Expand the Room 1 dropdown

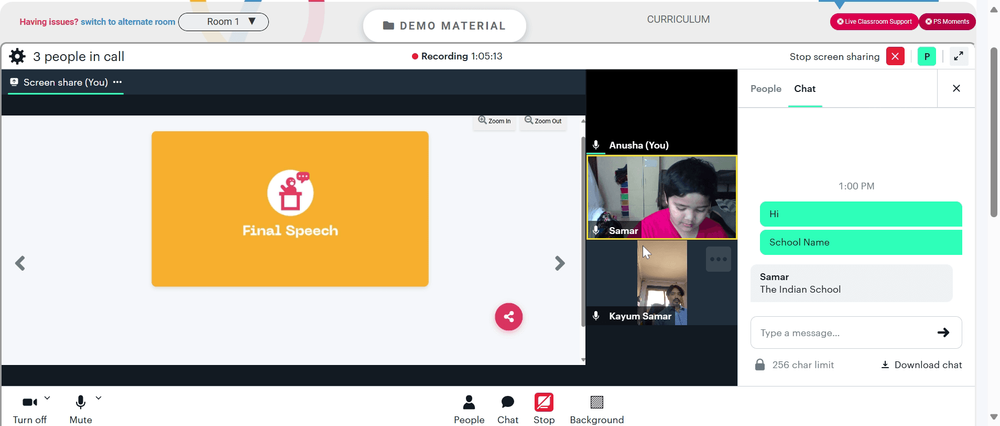click(x=223, y=22)
